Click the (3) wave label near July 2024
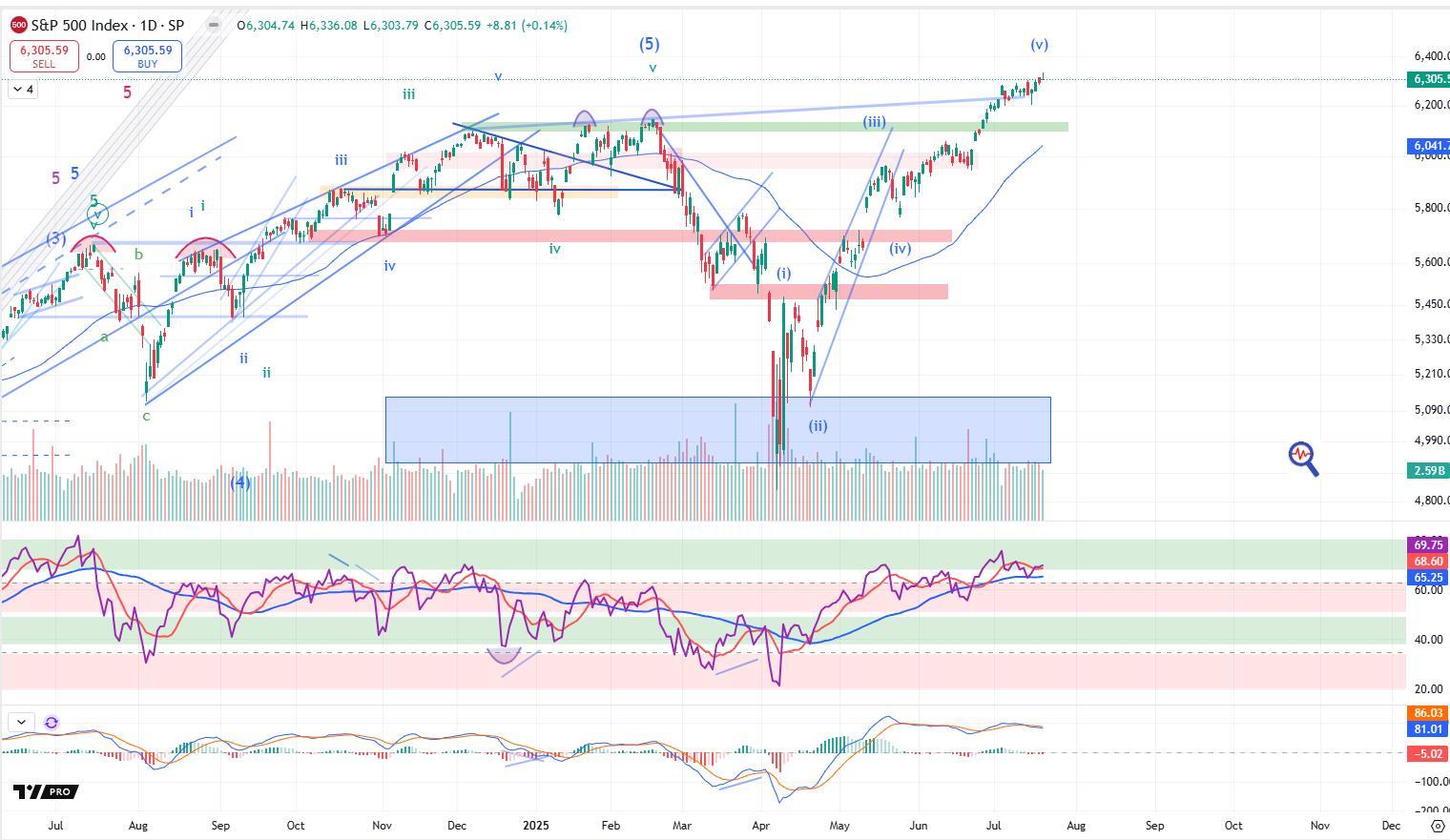Screen dimensions: 1450x840 click(56, 239)
